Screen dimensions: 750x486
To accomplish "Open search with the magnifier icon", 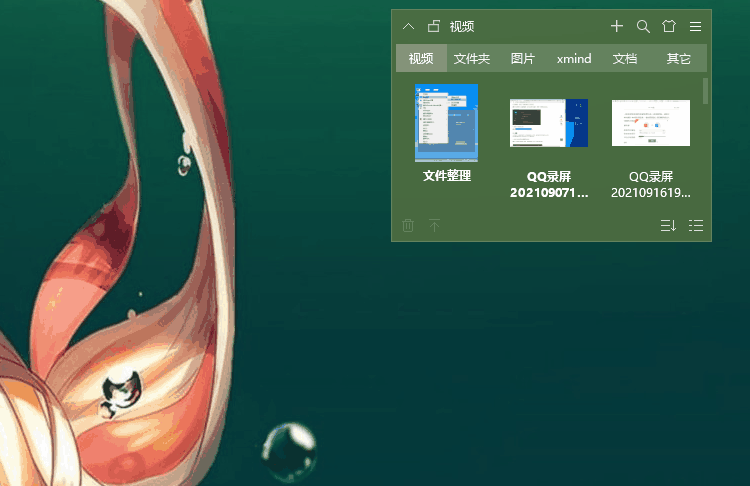I will click(643, 26).
